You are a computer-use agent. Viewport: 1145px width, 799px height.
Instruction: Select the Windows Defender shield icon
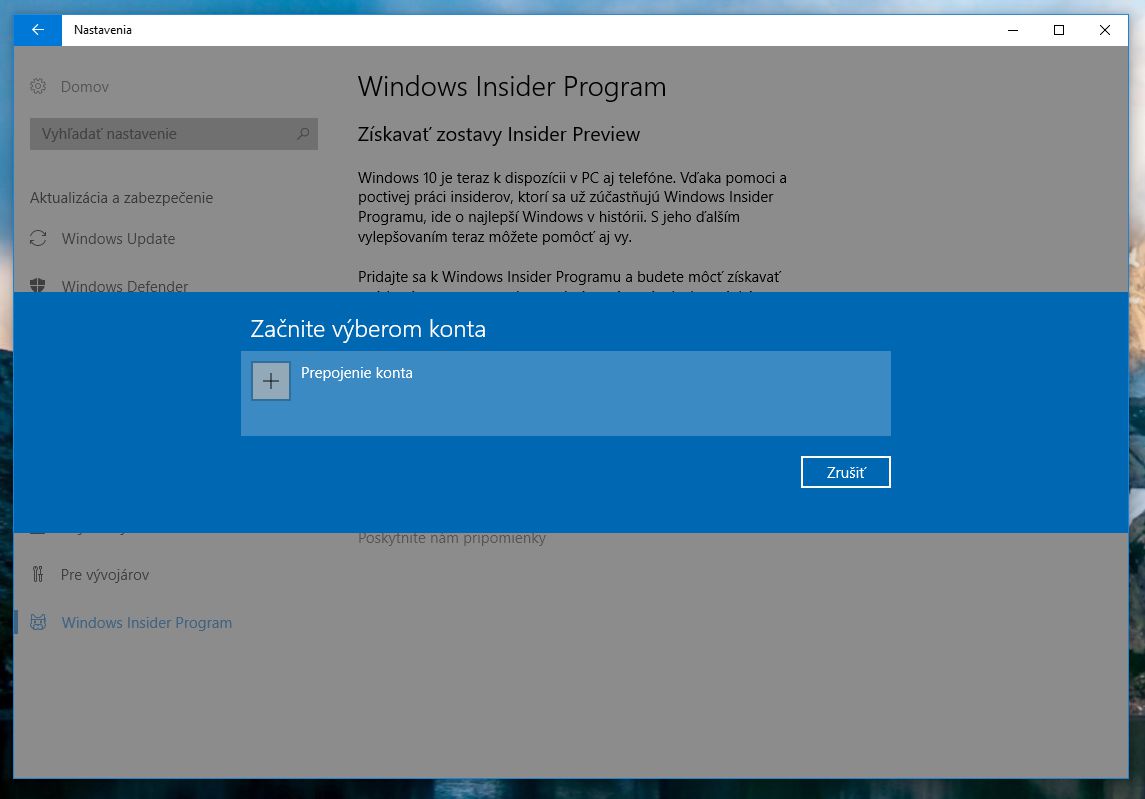38,285
